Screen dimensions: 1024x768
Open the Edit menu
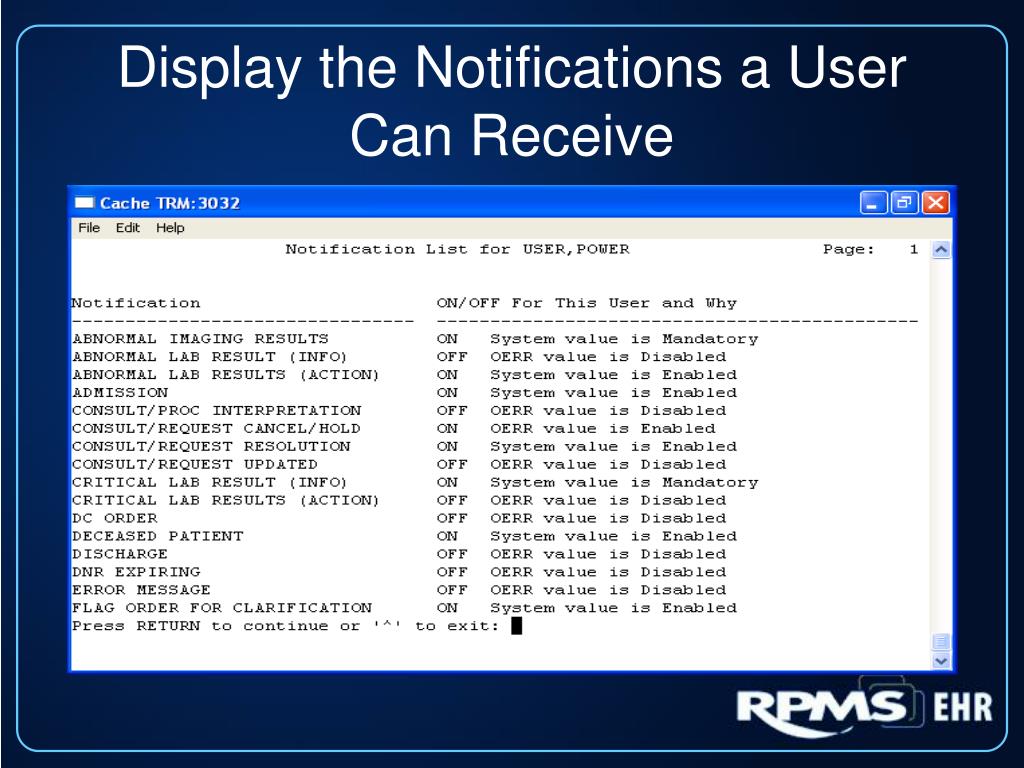(127, 228)
